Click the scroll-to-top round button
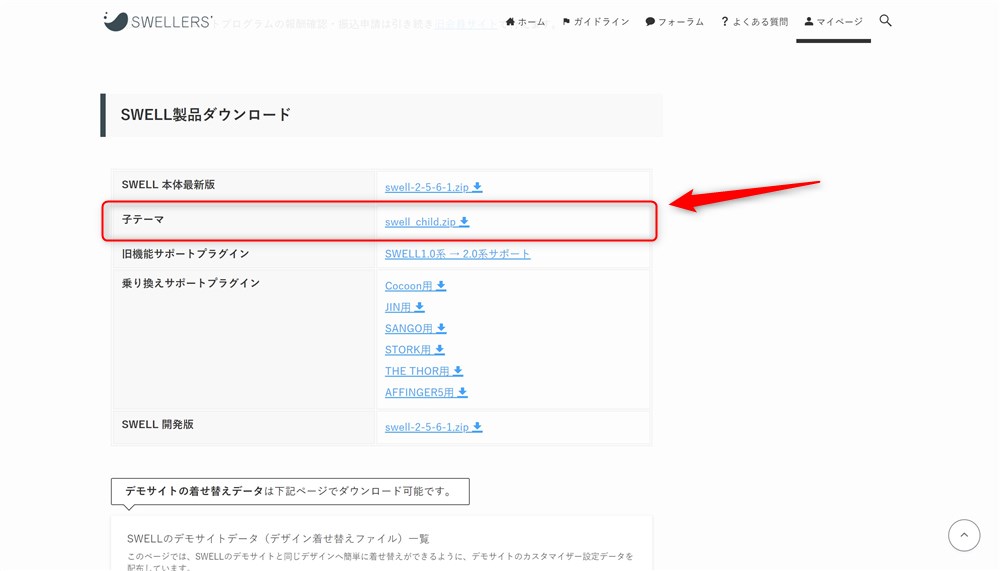Viewport: 1000px width, 571px height. click(x=964, y=535)
